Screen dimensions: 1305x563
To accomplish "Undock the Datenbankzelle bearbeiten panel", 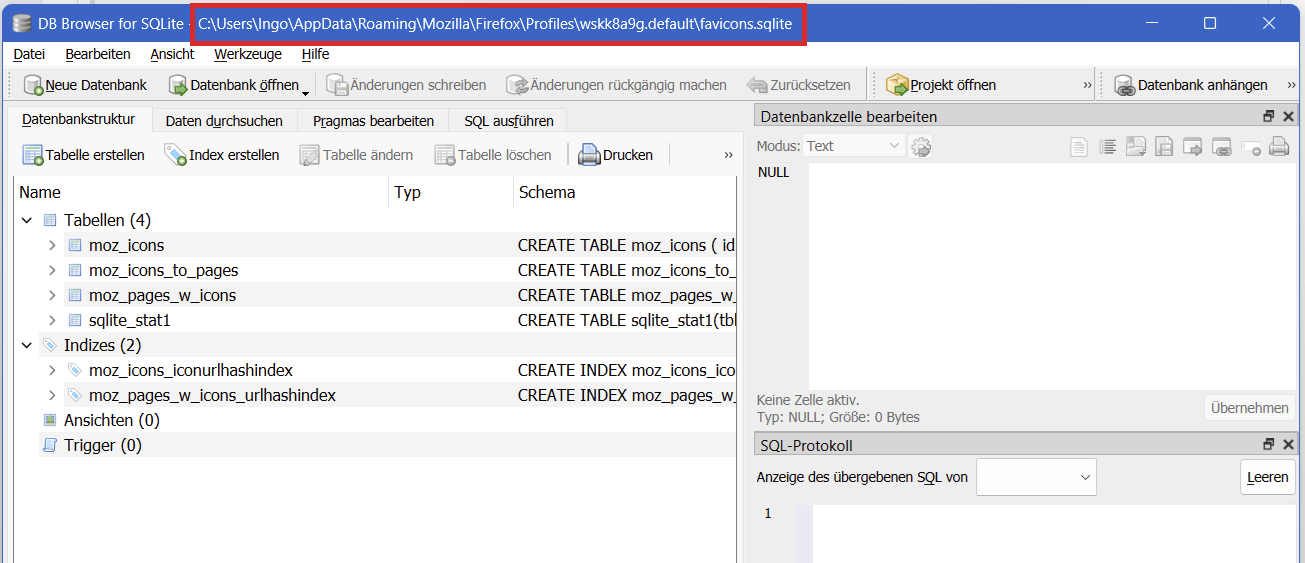I will (1269, 117).
